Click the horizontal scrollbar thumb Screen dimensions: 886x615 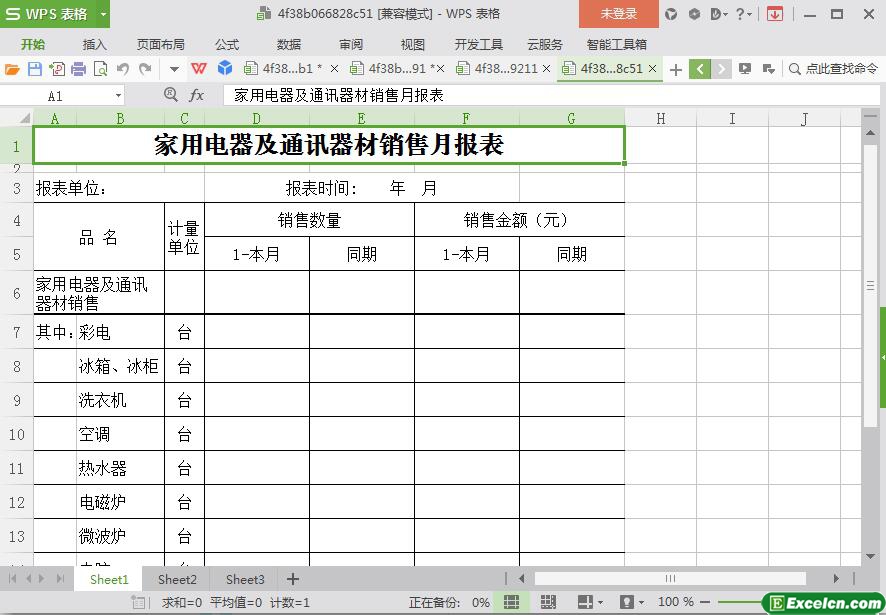point(670,578)
